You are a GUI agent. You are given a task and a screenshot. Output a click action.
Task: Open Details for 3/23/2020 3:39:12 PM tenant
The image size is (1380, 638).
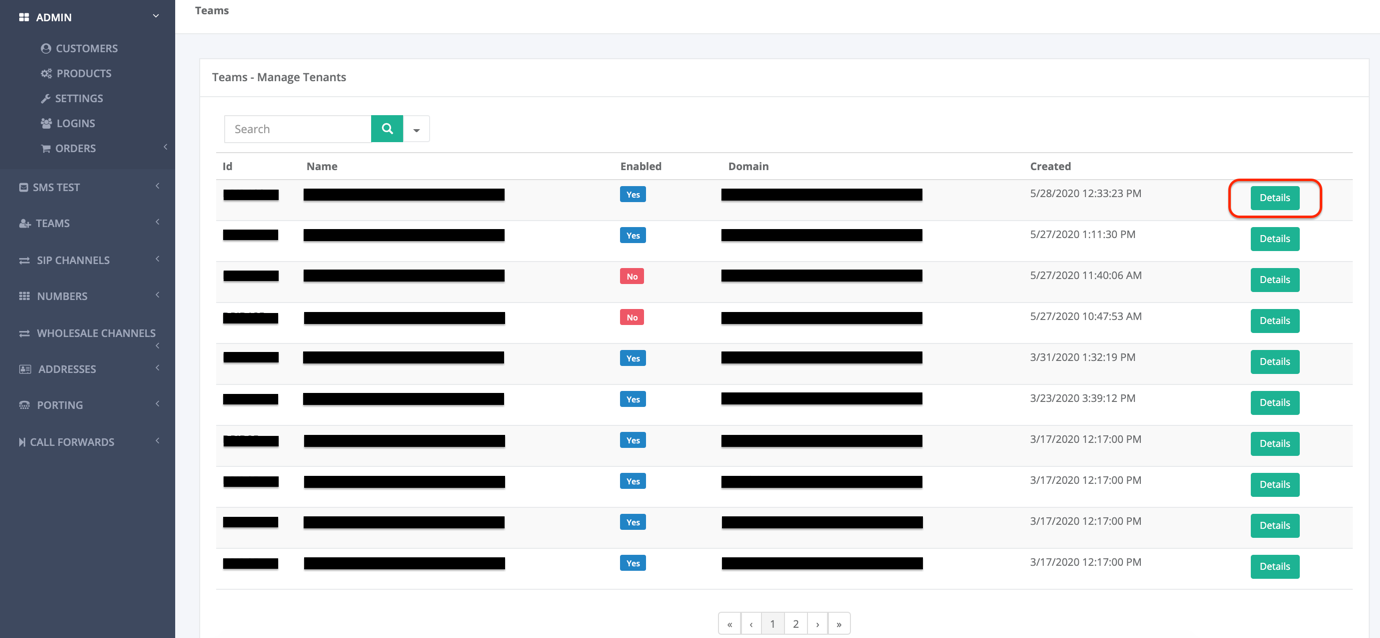(x=1275, y=403)
